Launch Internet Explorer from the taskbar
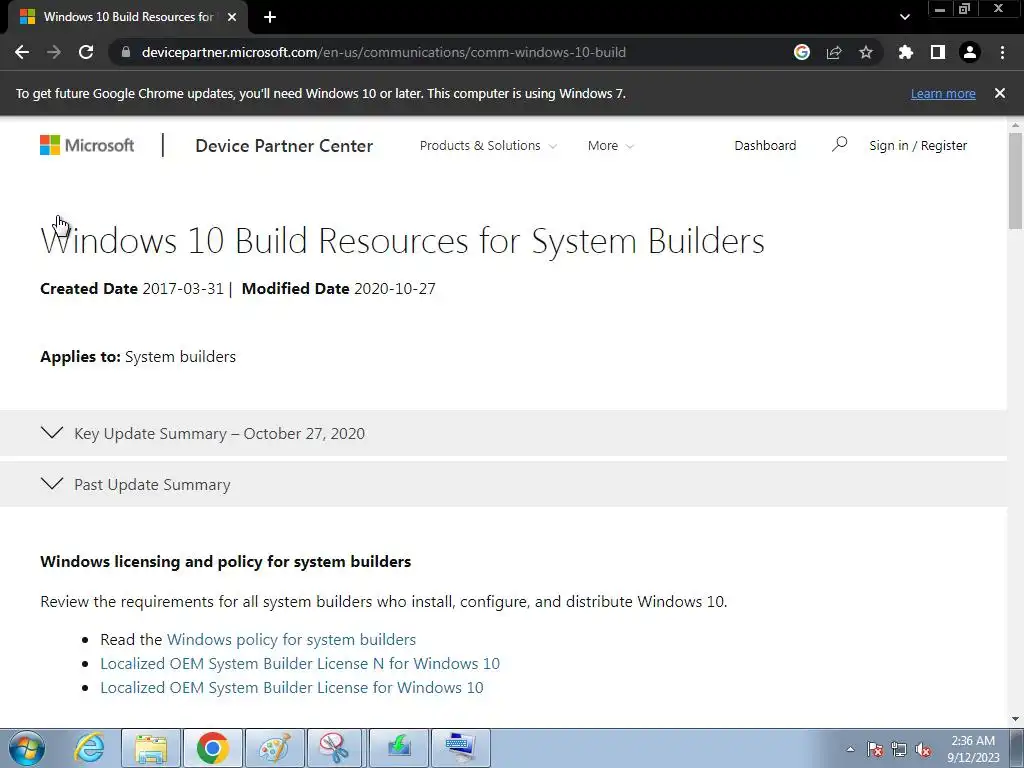 (89, 748)
